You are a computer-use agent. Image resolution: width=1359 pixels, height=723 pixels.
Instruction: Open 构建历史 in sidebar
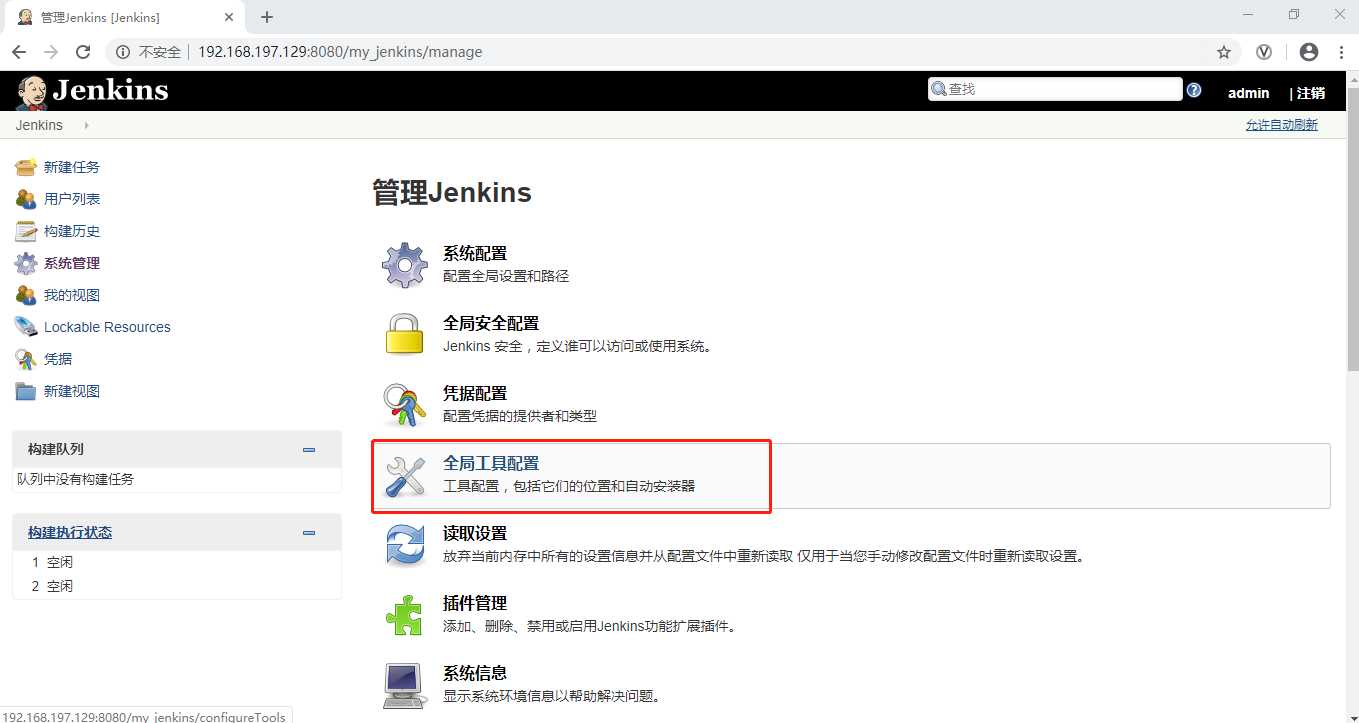tap(72, 231)
